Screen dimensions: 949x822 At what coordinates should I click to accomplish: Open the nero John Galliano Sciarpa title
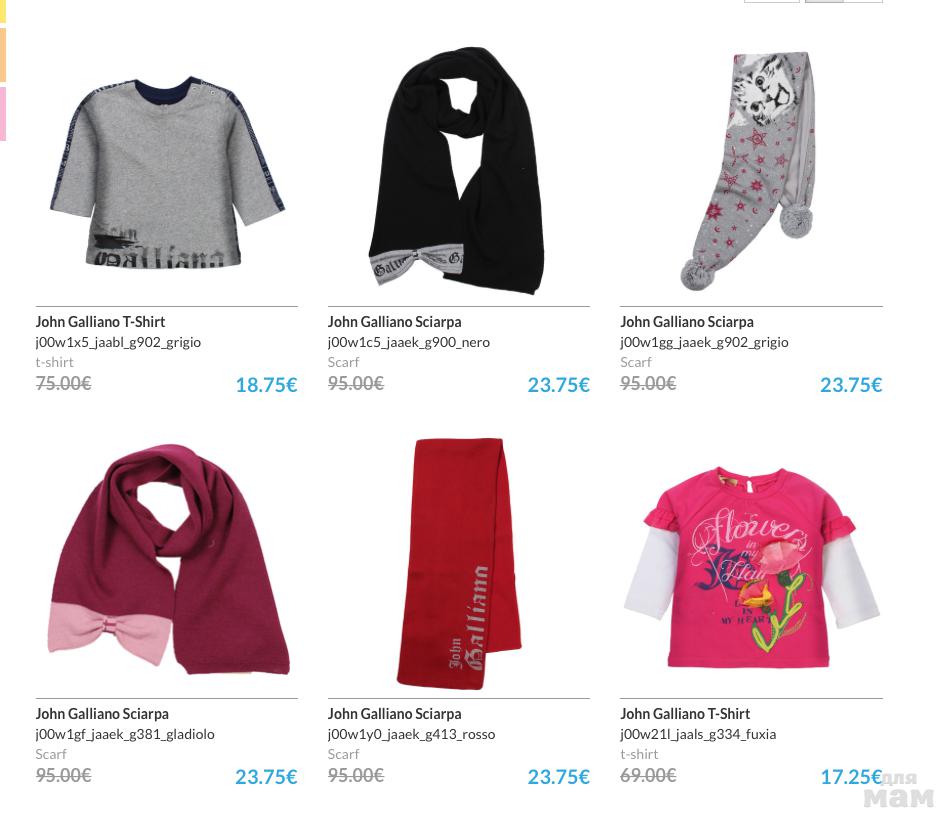pyautogui.click(x=395, y=322)
